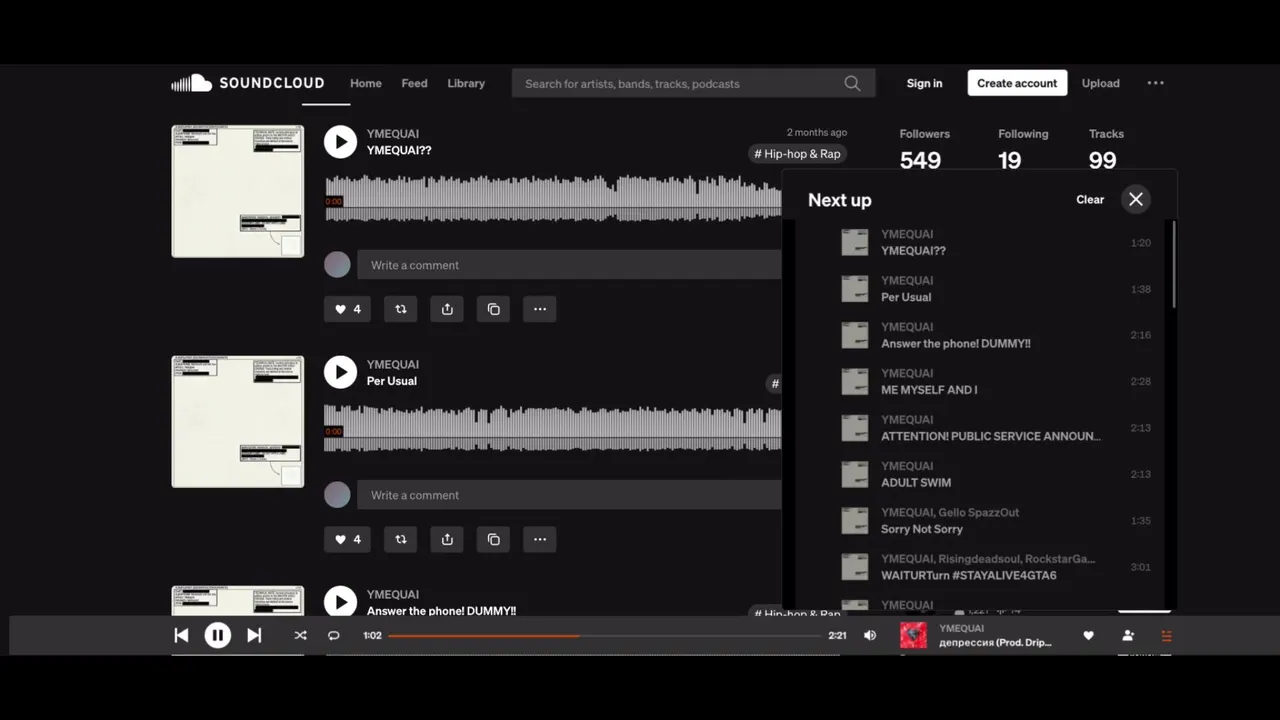Toggle repeat in the player bar
This screenshot has height=720, width=1280.
click(334, 635)
